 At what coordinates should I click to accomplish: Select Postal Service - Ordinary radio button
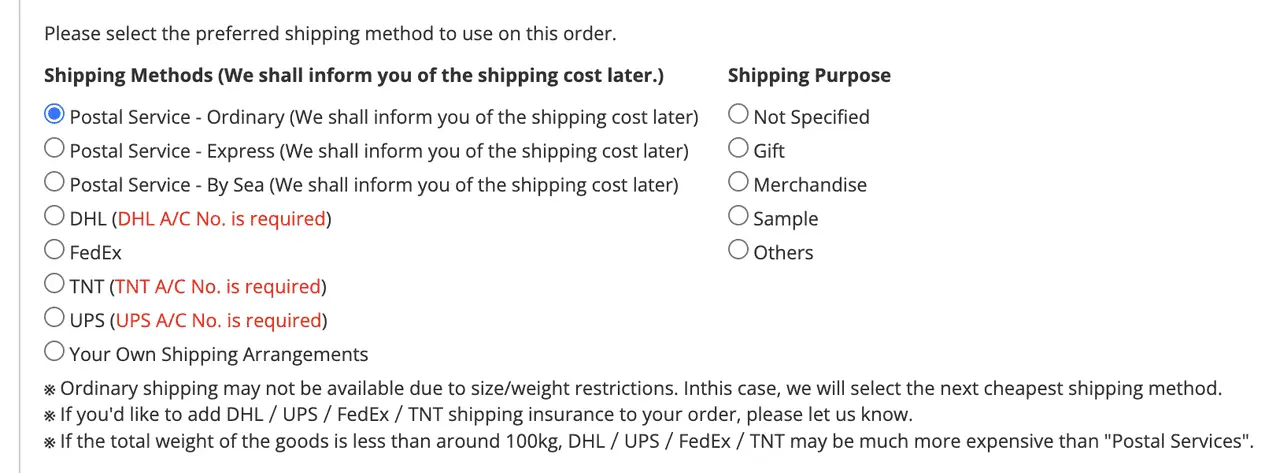[x=55, y=115]
